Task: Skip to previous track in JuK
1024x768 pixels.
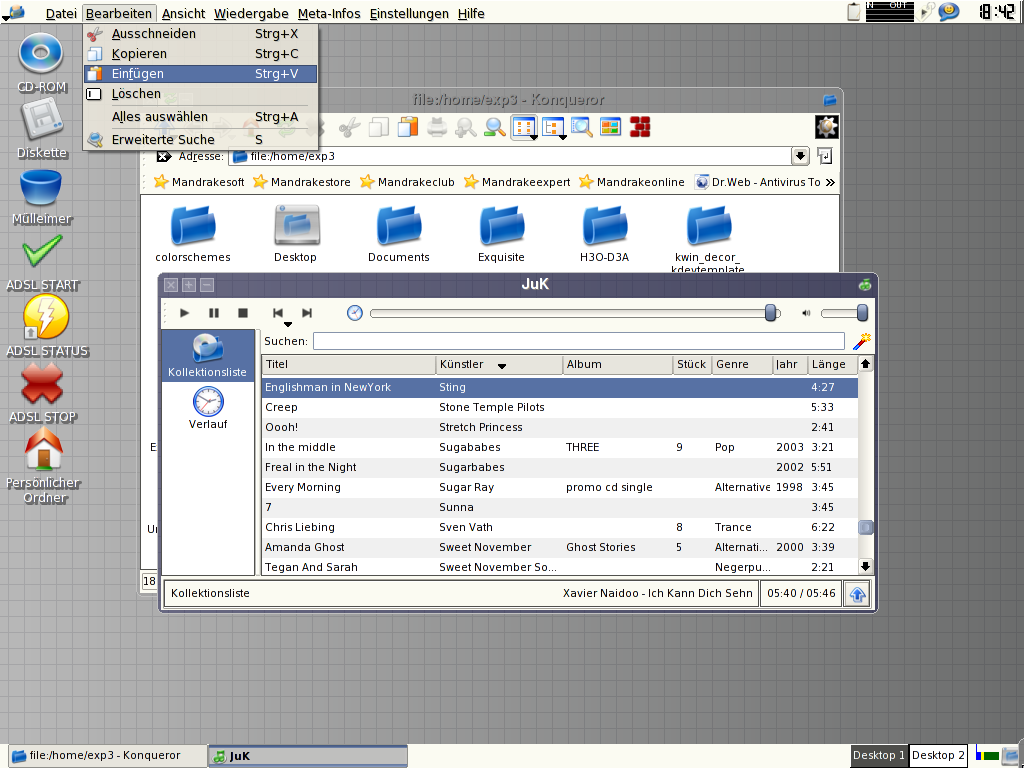Action: (x=278, y=313)
